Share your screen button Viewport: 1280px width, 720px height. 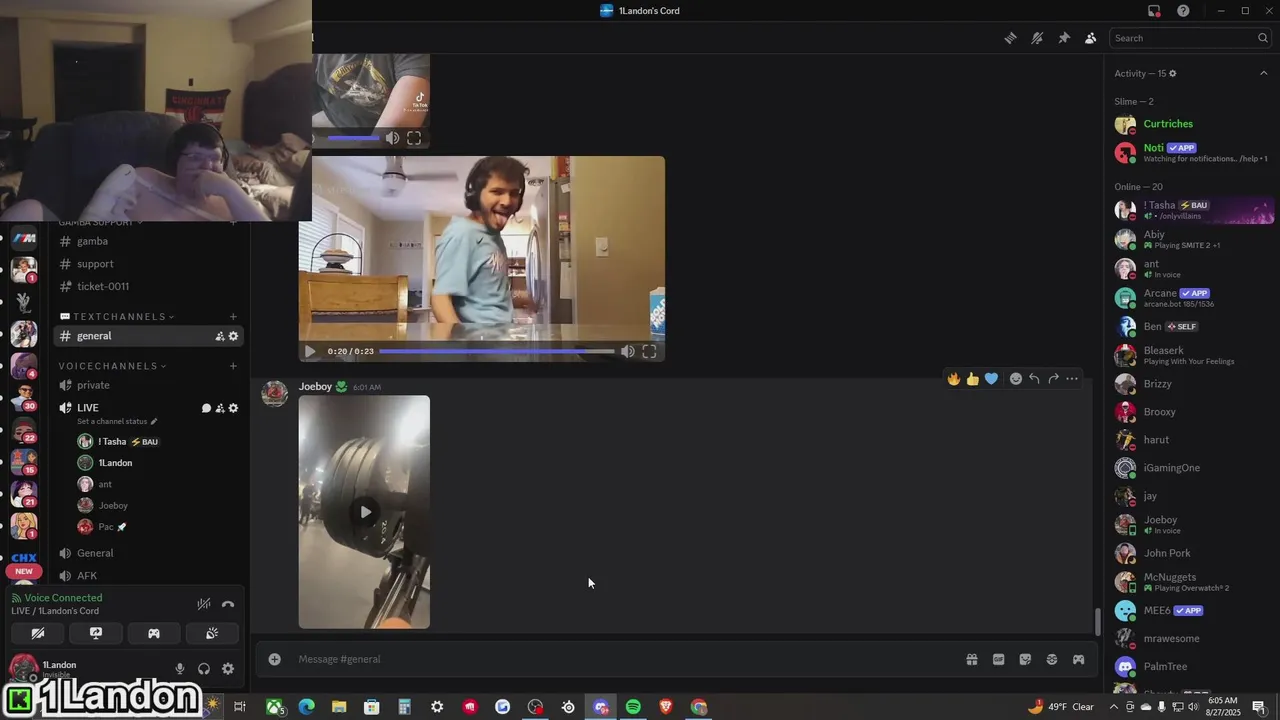[96, 633]
